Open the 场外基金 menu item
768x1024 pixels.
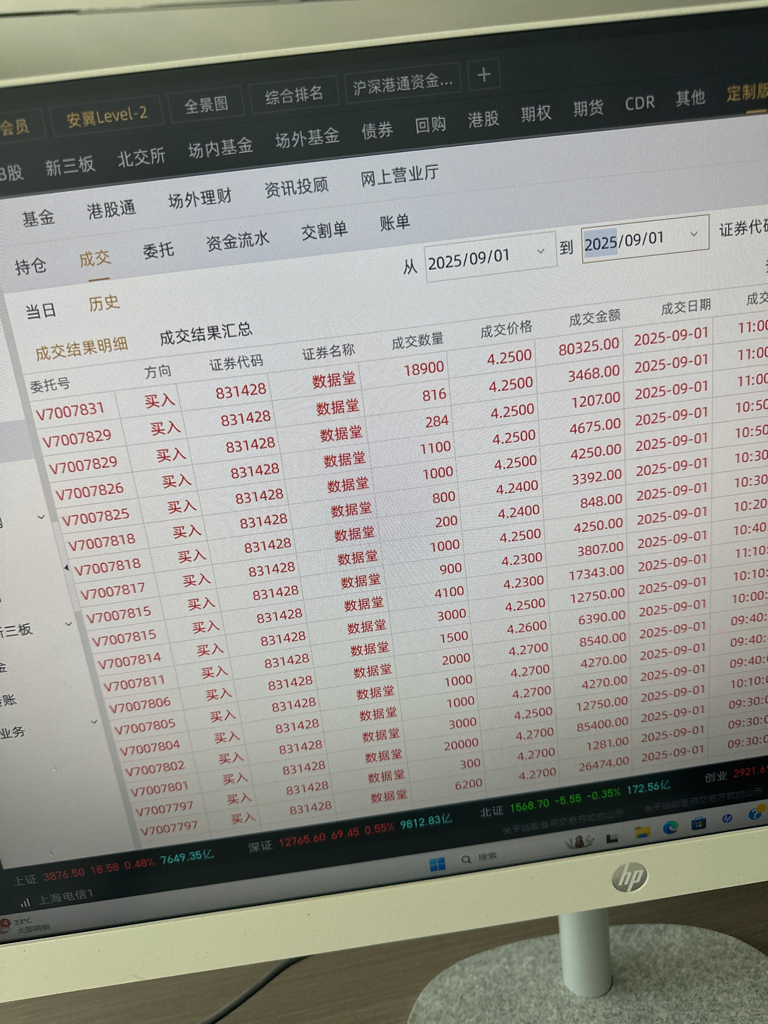tap(307, 138)
